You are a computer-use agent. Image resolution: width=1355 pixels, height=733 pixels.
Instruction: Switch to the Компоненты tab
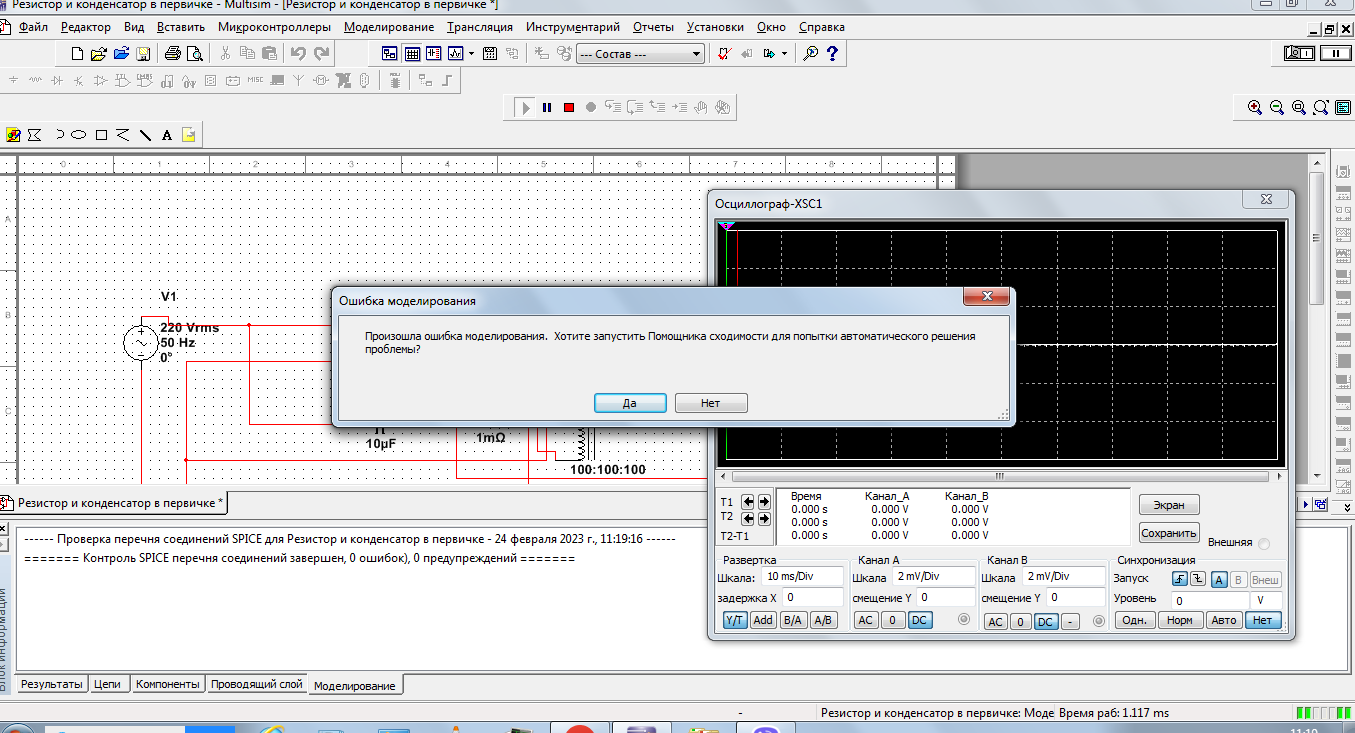(167, 684)
